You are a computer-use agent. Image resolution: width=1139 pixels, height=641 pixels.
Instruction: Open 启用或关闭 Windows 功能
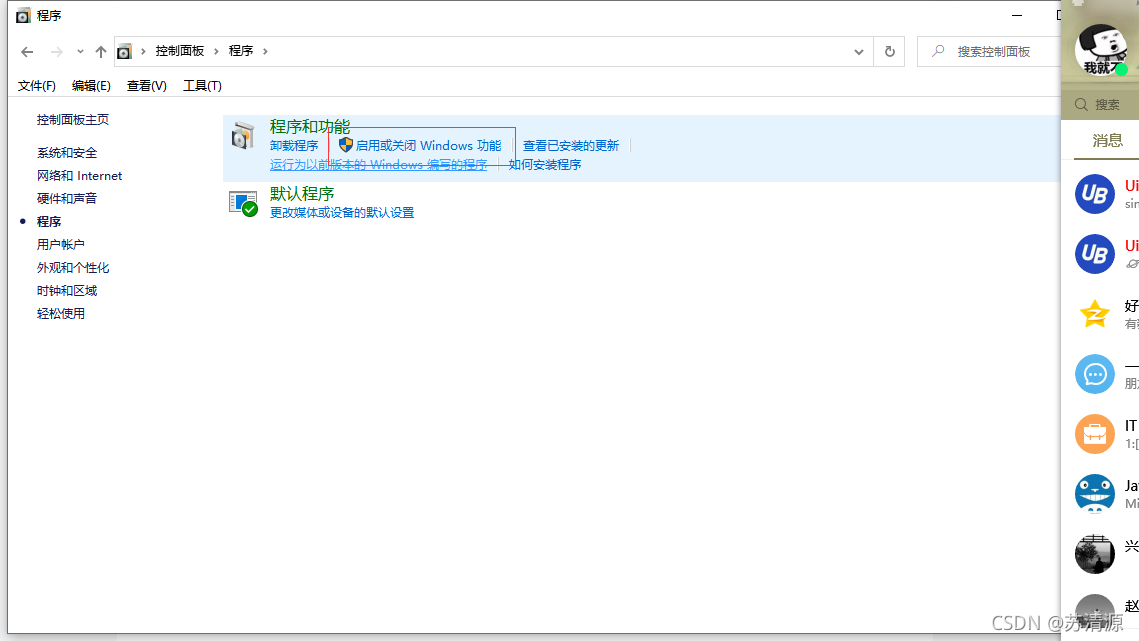pyautogui.click(x=428, y=145)
